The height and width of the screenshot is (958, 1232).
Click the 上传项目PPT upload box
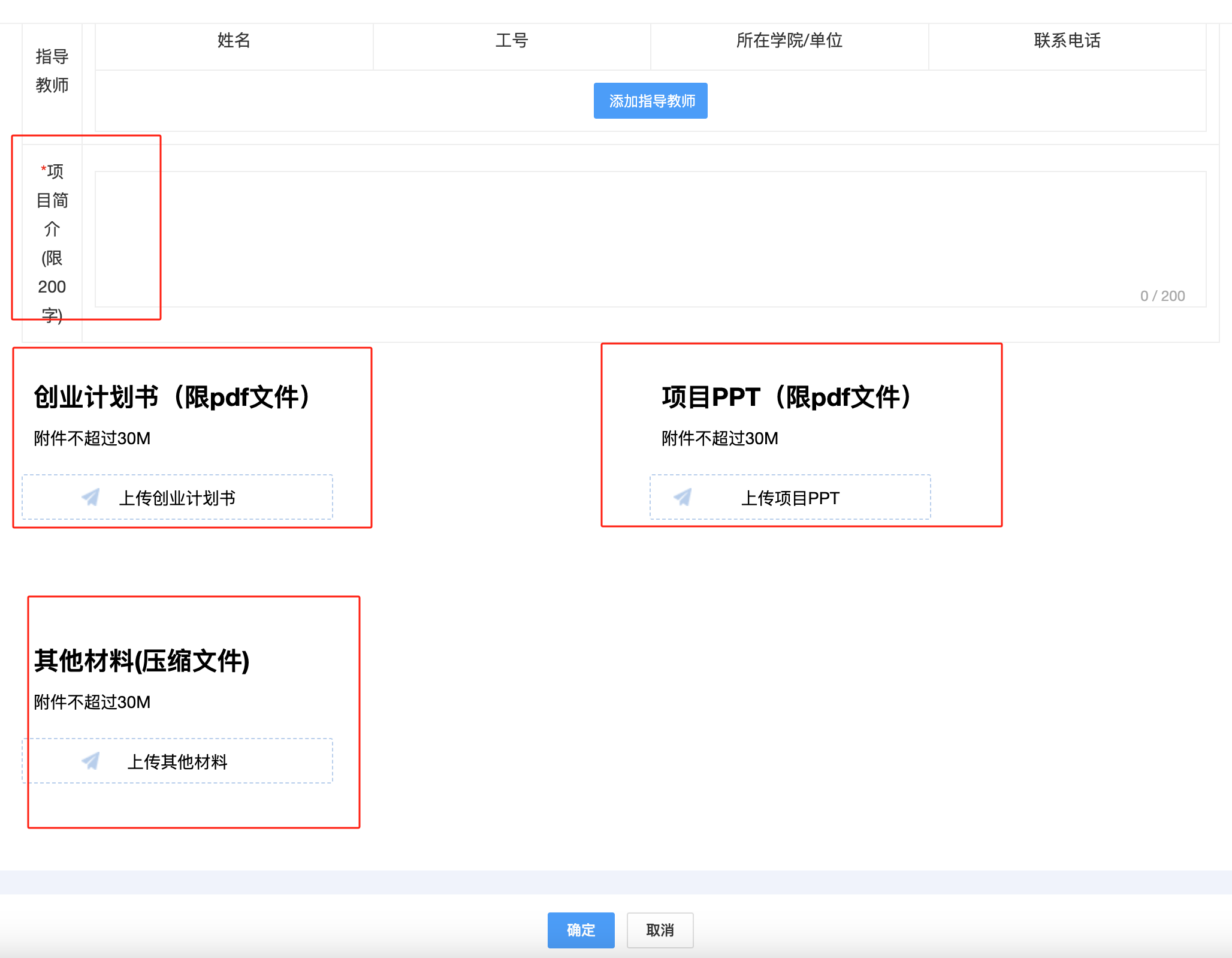click(790, 498)
